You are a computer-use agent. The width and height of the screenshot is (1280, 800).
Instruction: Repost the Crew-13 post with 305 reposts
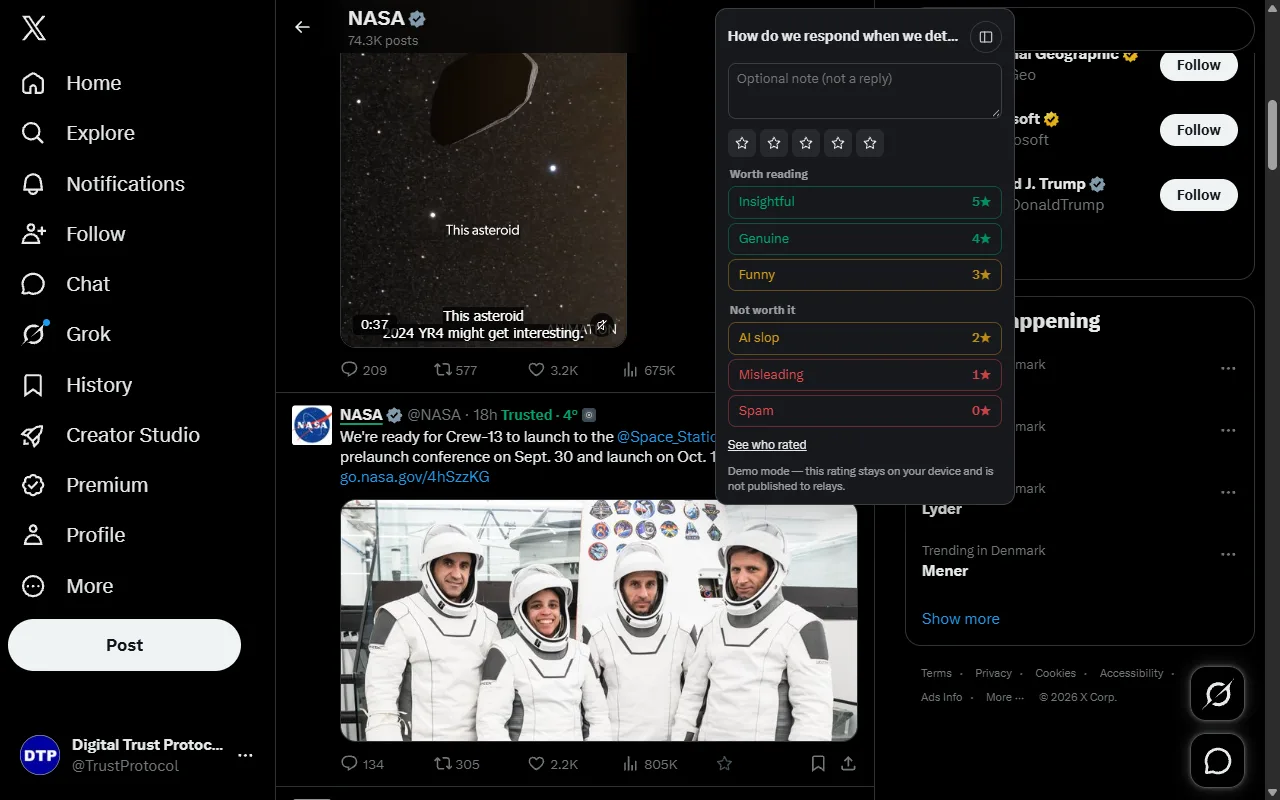456,764
